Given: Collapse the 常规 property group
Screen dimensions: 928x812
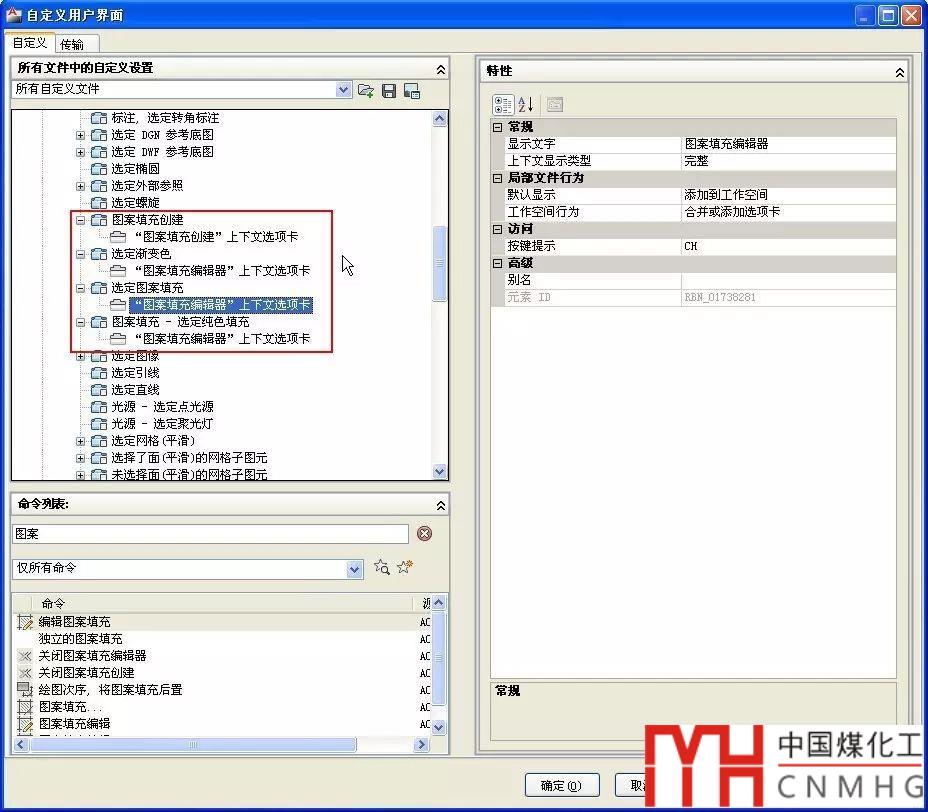Looking at the screenshot, I should (x=498, y=127).
